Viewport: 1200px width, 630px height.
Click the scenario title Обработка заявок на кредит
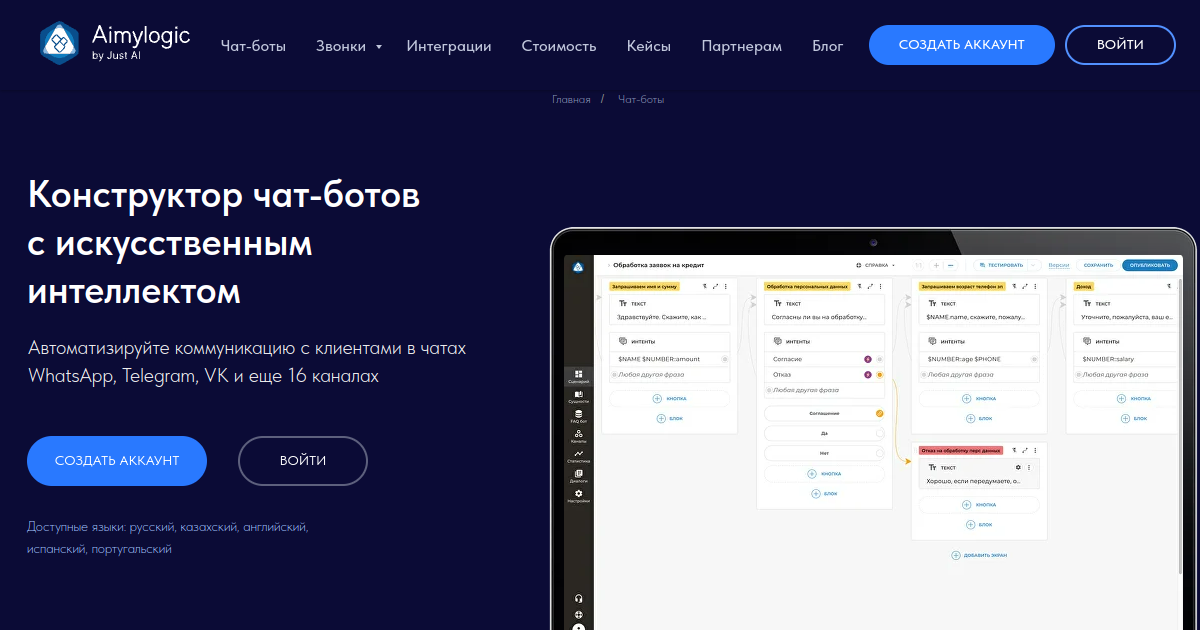point(659,265)
